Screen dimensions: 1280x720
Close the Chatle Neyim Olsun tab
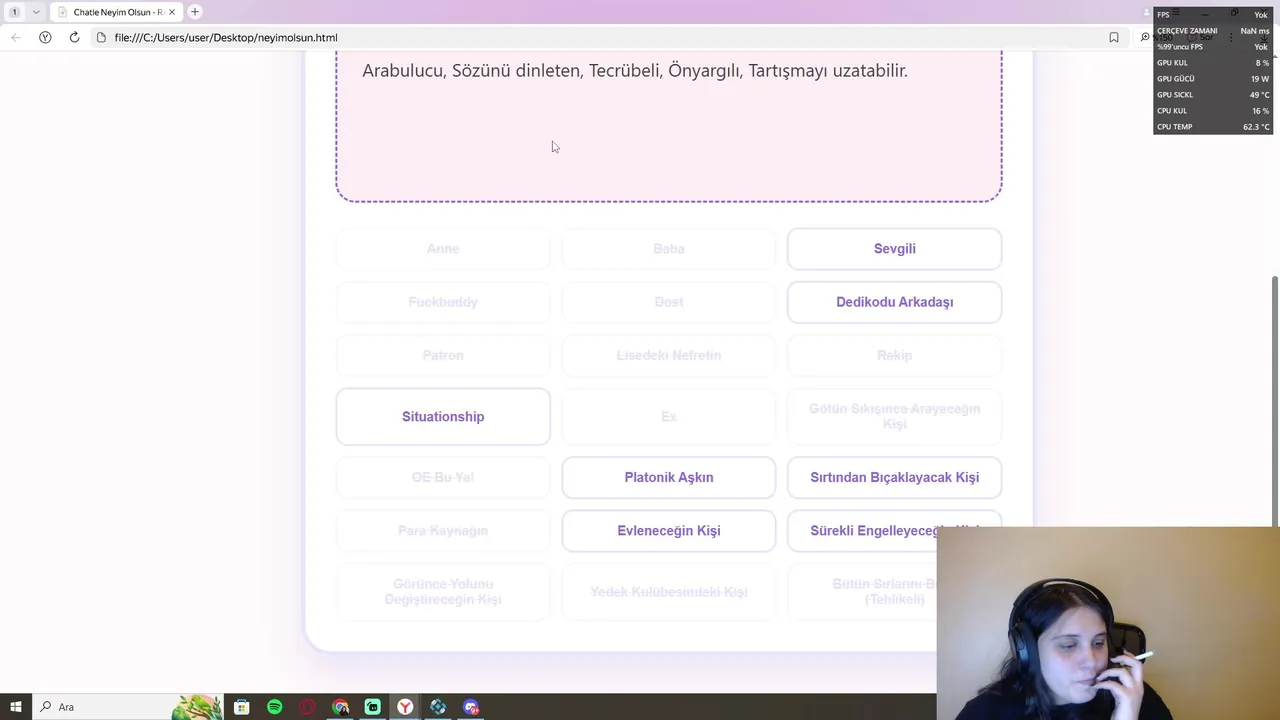(x=172, y=12)
